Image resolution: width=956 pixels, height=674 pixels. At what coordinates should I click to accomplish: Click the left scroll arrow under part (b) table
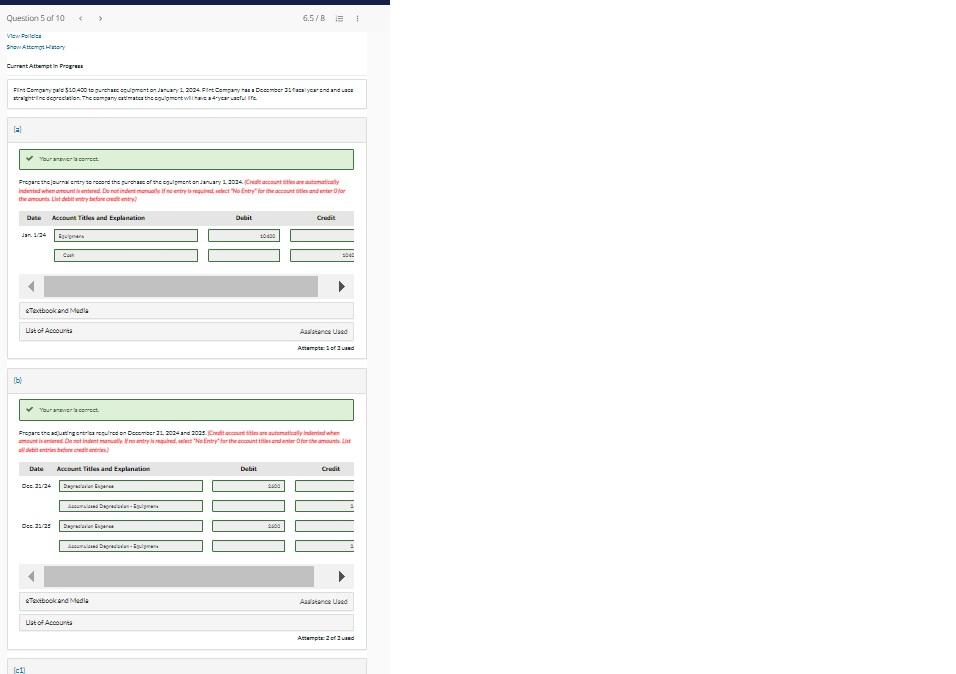[x=31, y=576]
